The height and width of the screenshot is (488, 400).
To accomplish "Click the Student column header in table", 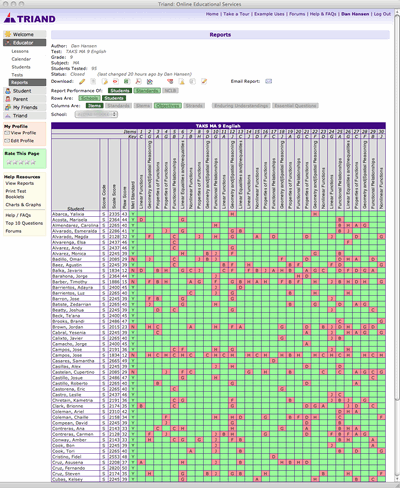I will 76,208.
